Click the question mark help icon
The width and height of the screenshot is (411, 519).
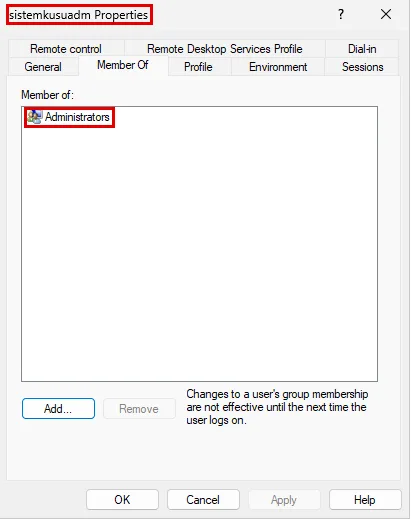pyautogui.click(x=341, y=14)
